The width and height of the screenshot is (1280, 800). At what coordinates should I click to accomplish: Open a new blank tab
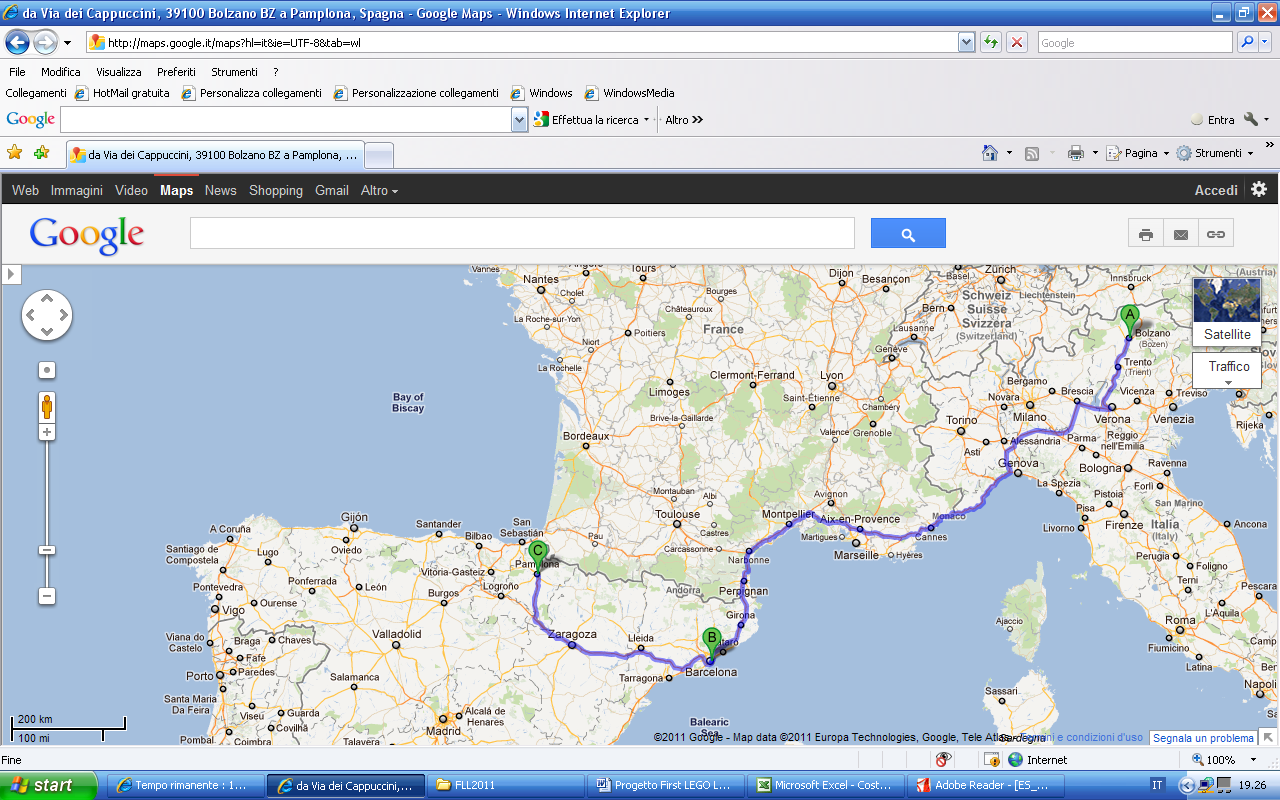[379, 155]
